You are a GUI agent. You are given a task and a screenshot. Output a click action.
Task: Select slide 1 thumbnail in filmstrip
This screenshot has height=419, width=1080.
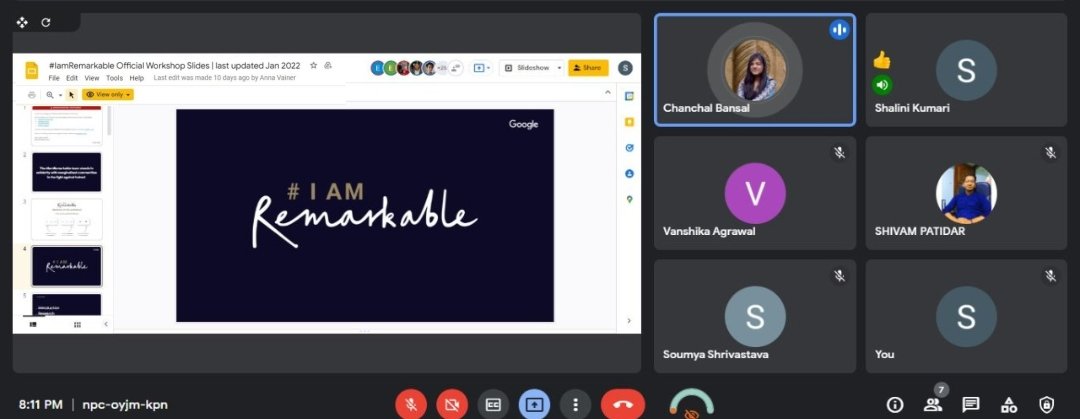[67, 125]
